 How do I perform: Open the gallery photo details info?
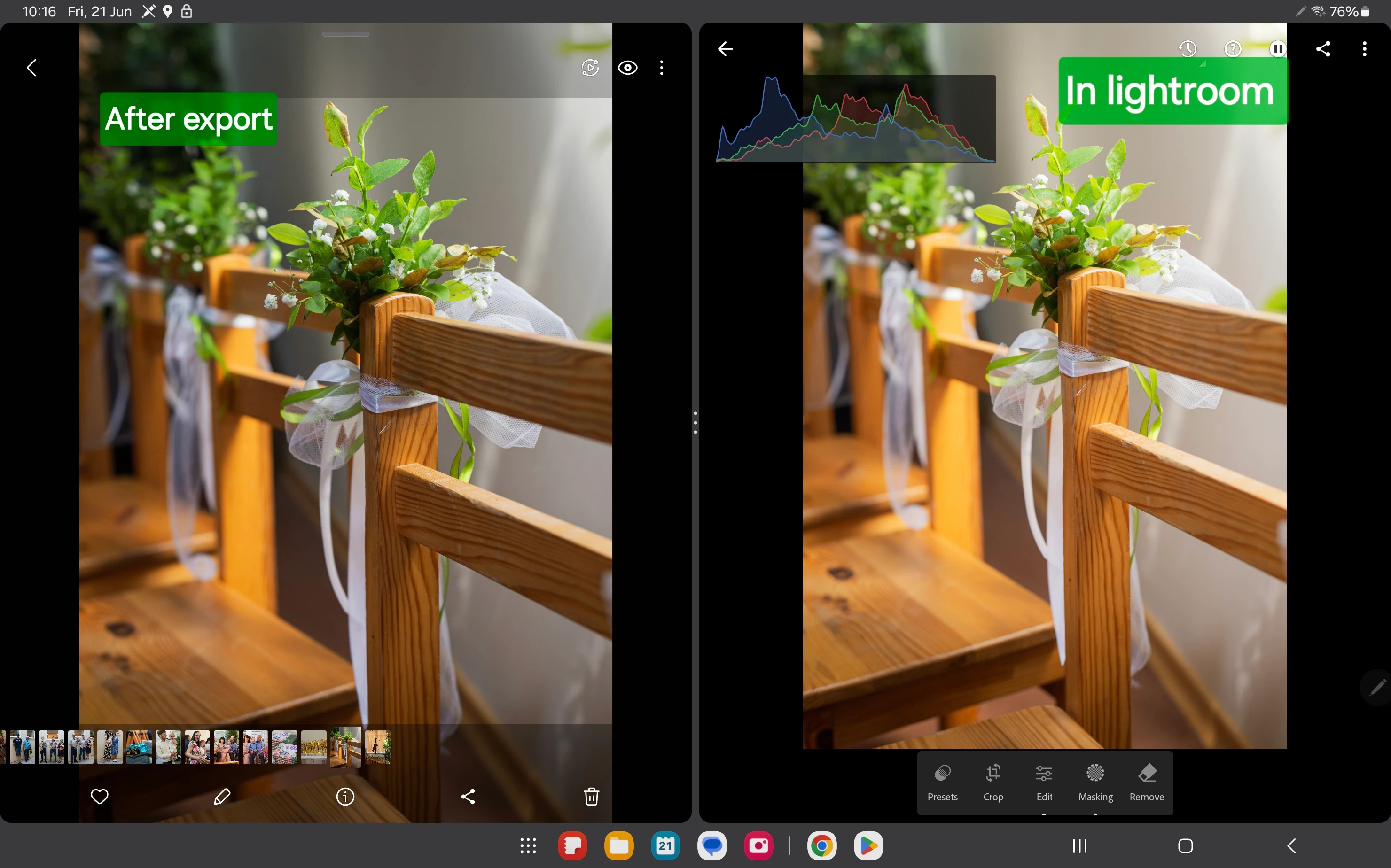[345, 797]
